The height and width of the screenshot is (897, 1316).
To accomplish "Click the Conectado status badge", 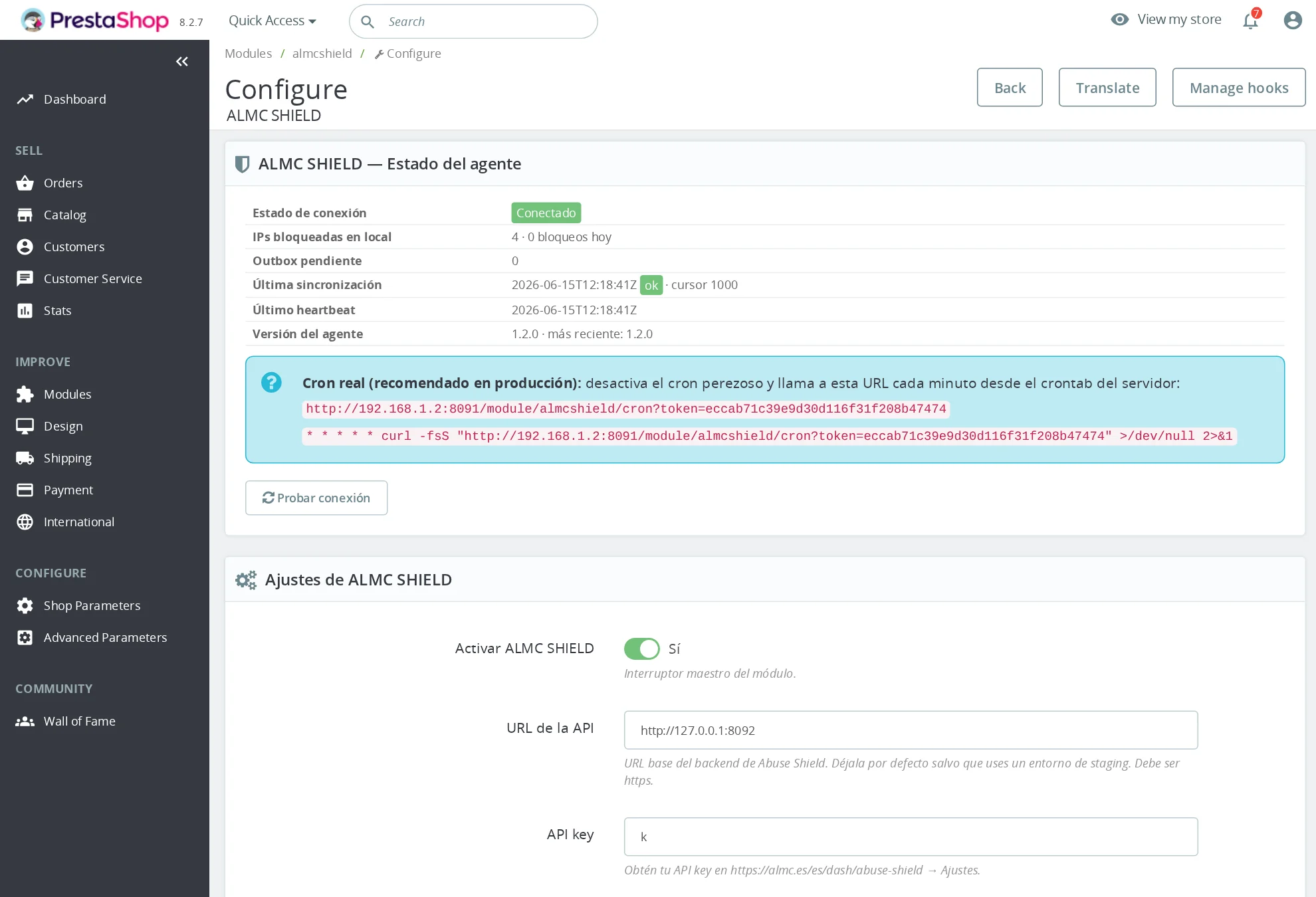I will 546,213.
